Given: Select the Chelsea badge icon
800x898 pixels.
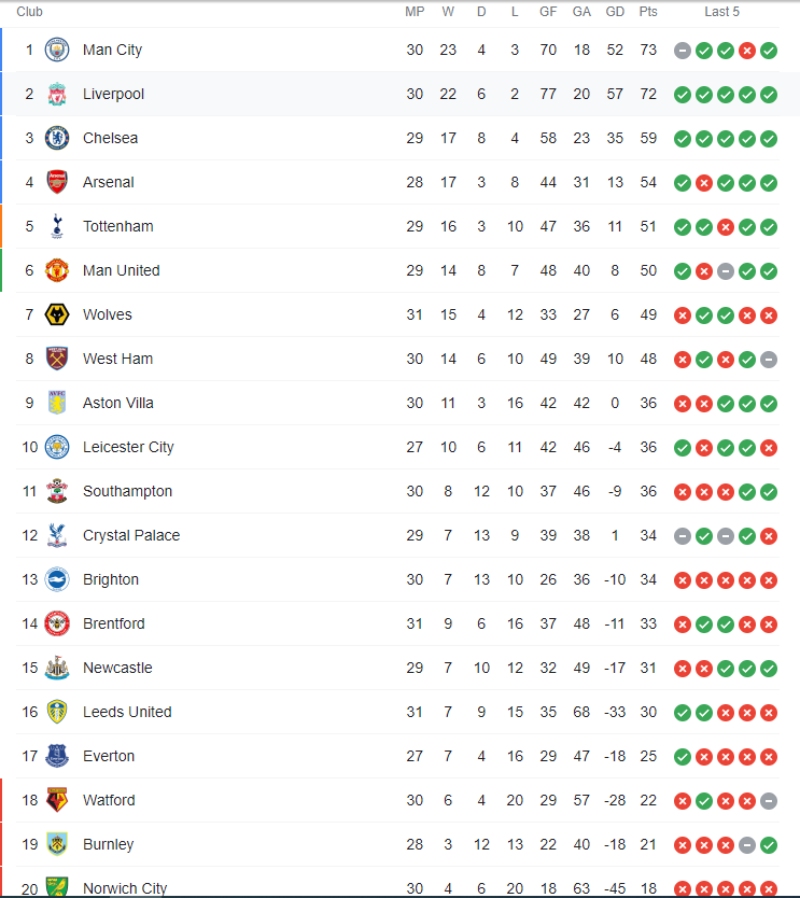Looking at the screenshot, I should pos(57,138).
